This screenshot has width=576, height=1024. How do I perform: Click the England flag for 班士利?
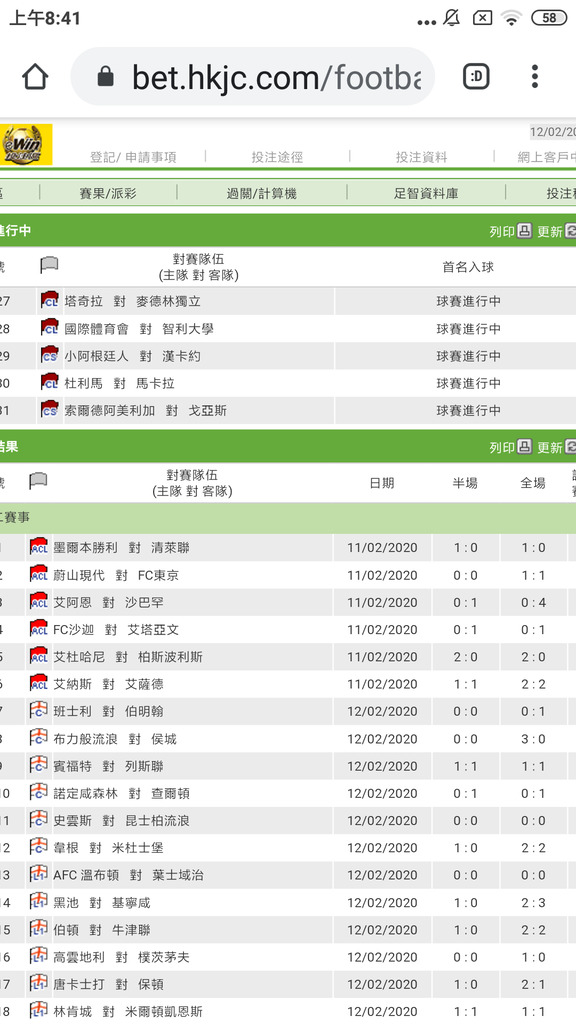(x=39, y=710)
